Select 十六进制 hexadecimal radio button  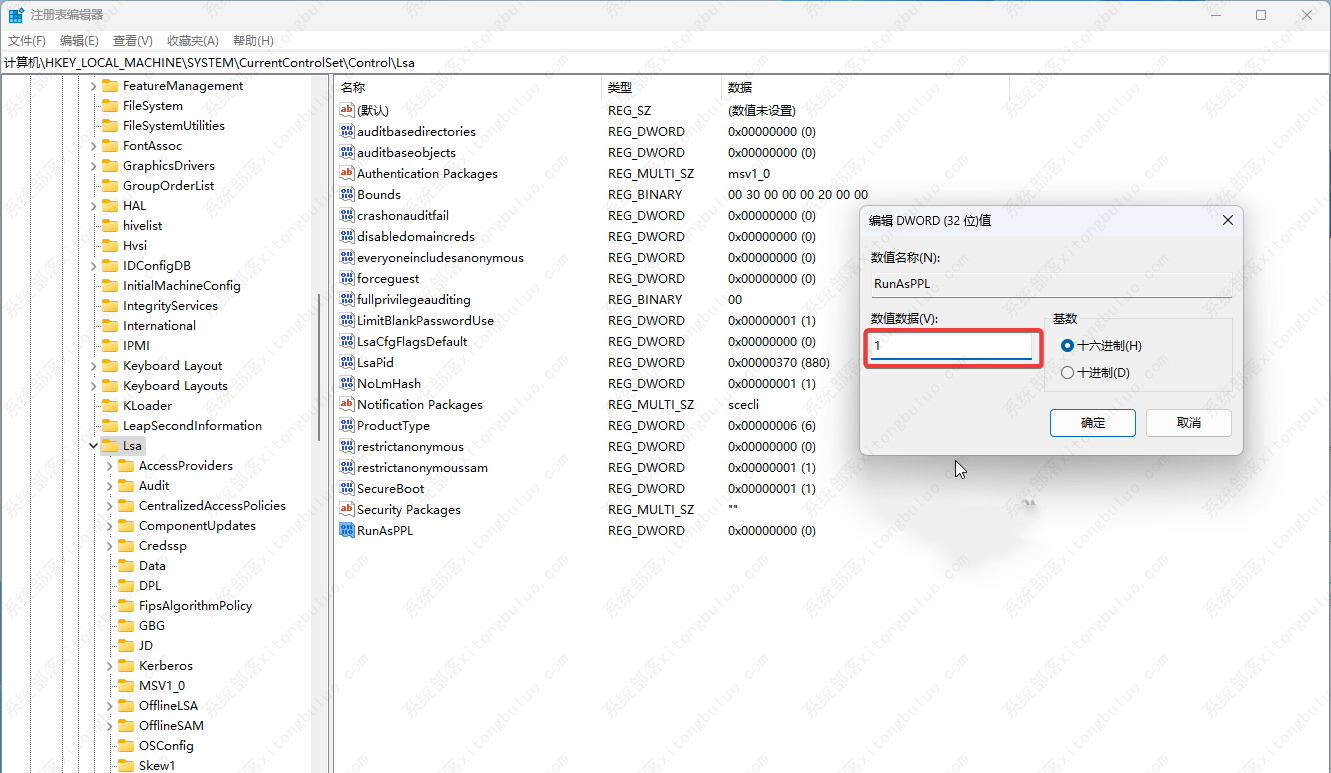[x=1067, y=346]
